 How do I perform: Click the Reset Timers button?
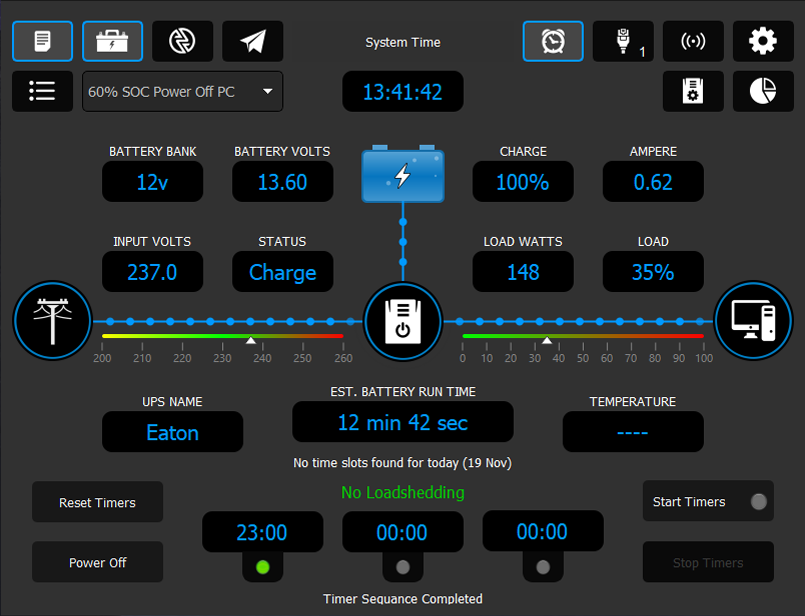97,502
